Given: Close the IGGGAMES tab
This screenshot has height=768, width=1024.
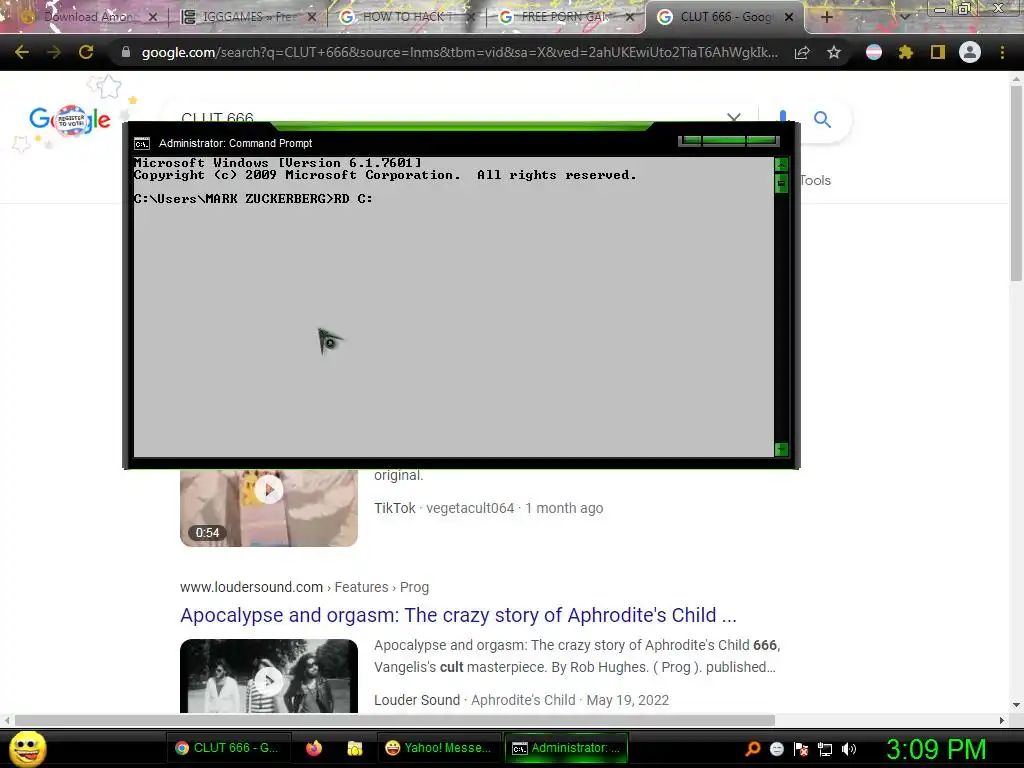Looking at the screenshot, I should click(312, 17).
